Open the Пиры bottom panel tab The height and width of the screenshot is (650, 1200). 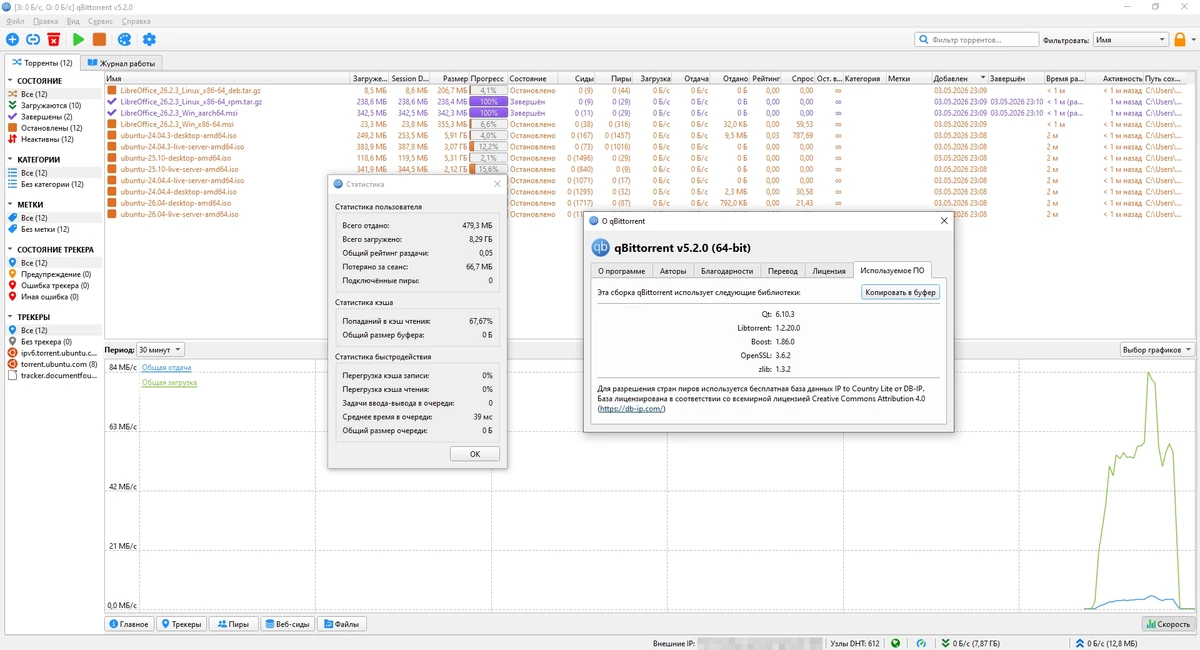pyautogui.click(x=232, y=624)
